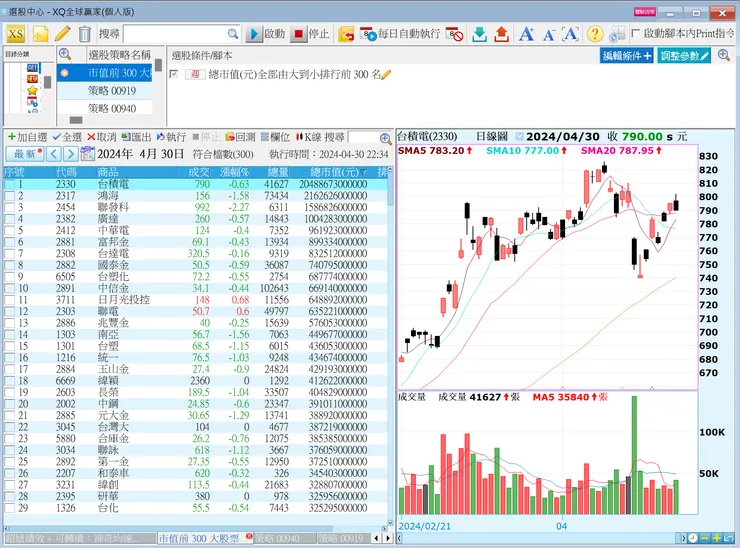Check the box for row 1 台積電
Screen dimensions: 740x548
(x=9, y=184)
